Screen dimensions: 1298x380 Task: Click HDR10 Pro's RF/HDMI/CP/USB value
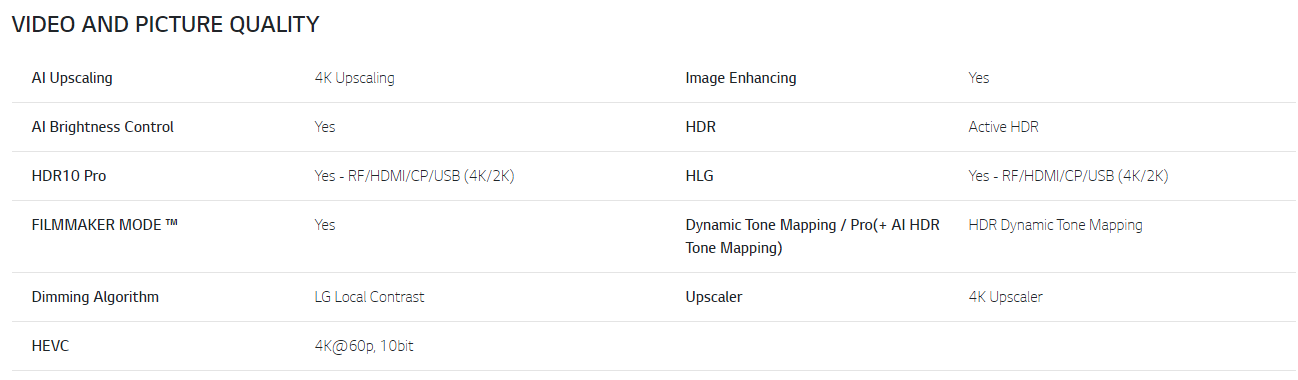tap(415, 176)
